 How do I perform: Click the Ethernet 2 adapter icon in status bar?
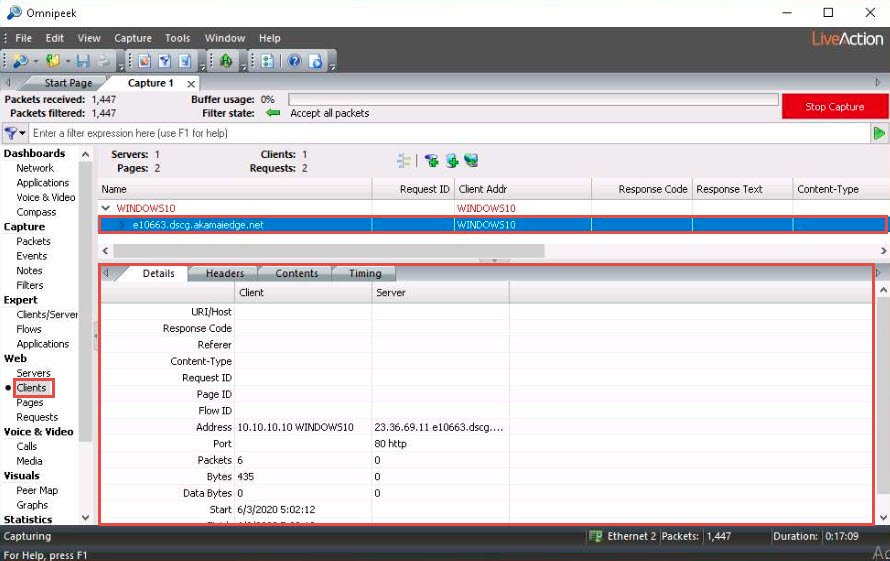595,536
